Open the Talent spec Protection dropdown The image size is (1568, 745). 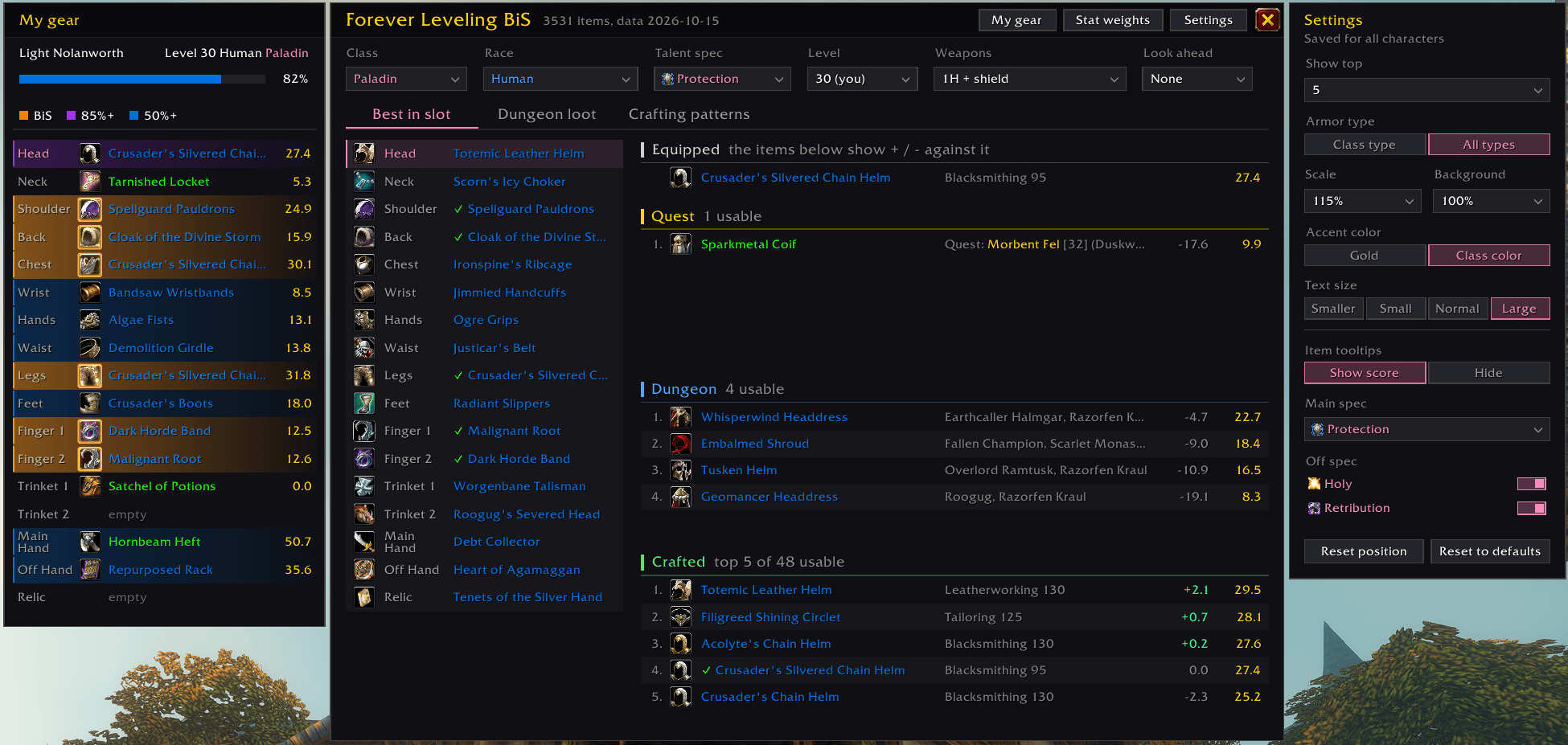(x=723, y=79)
